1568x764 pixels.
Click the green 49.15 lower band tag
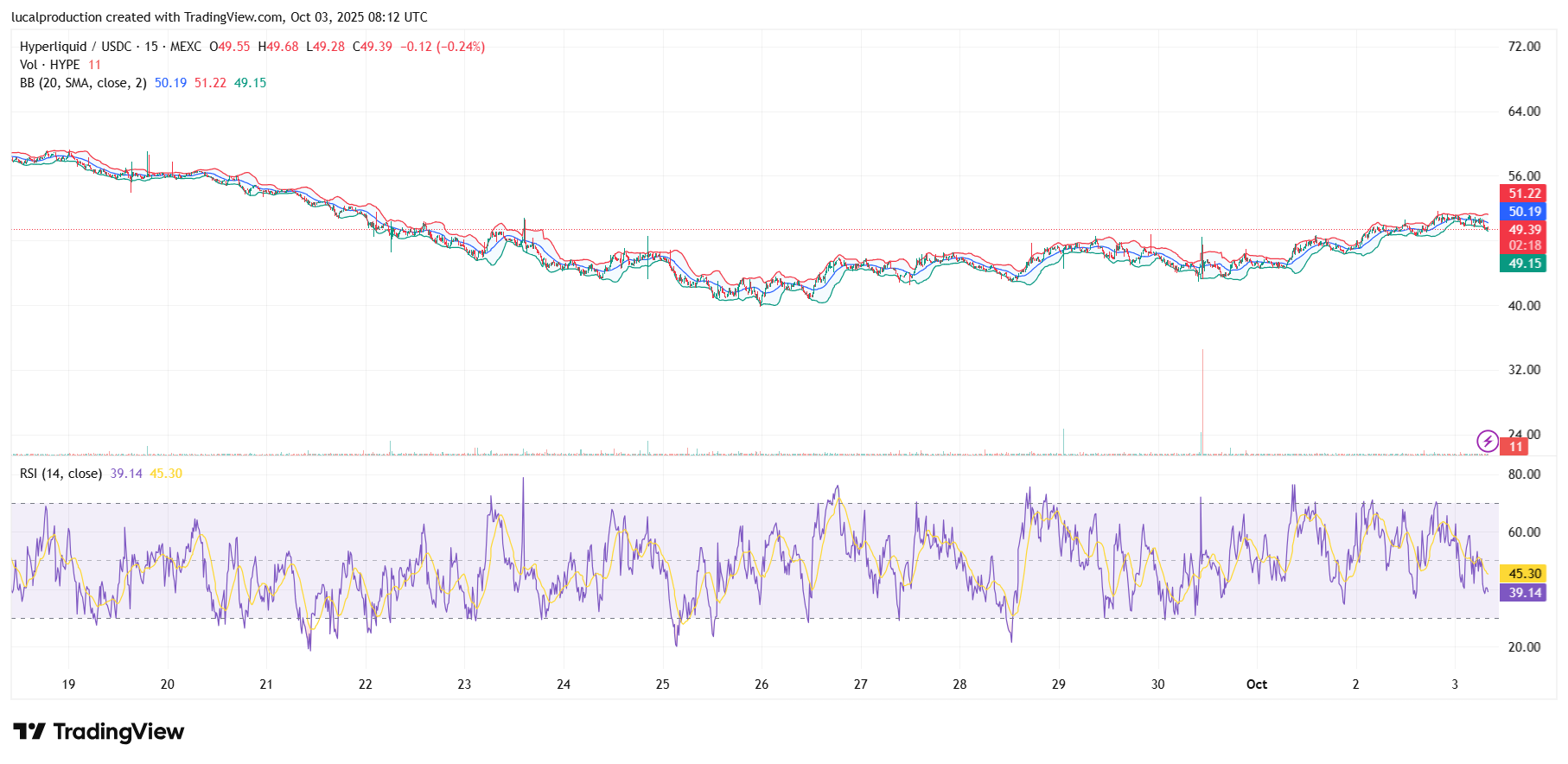[1524, 264]
